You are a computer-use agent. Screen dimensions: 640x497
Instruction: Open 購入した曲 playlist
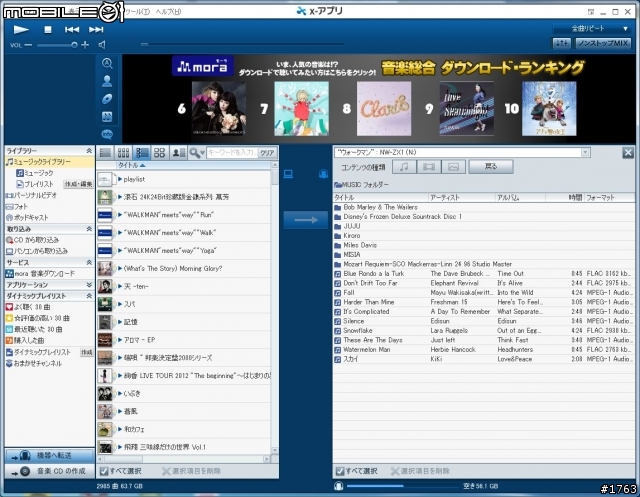[x=25, y=340]
